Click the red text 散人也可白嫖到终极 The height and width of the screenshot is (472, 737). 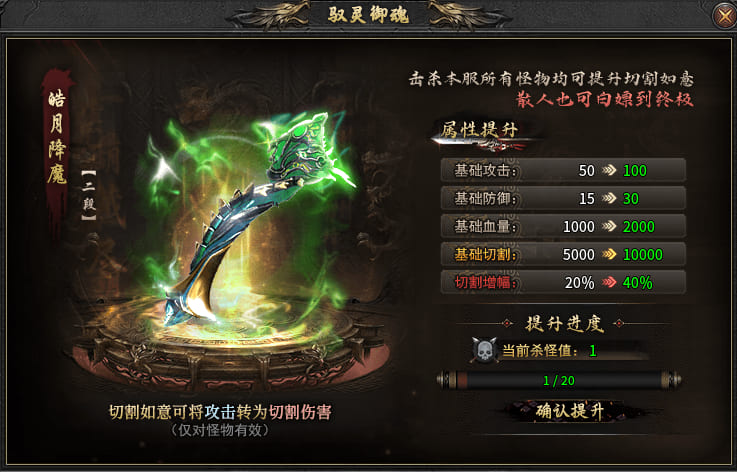(x=604, y=100)
